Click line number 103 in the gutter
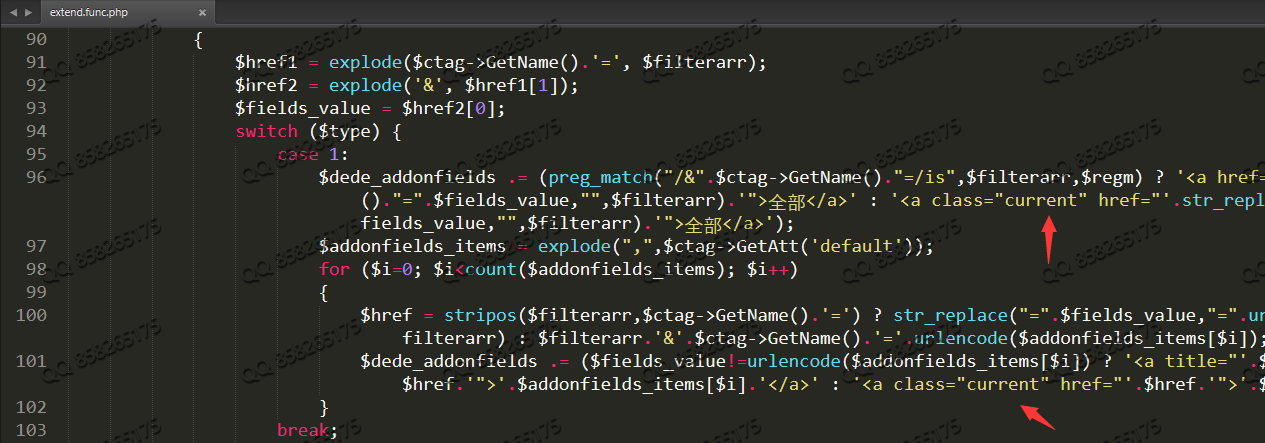 [x=35, y=430]
